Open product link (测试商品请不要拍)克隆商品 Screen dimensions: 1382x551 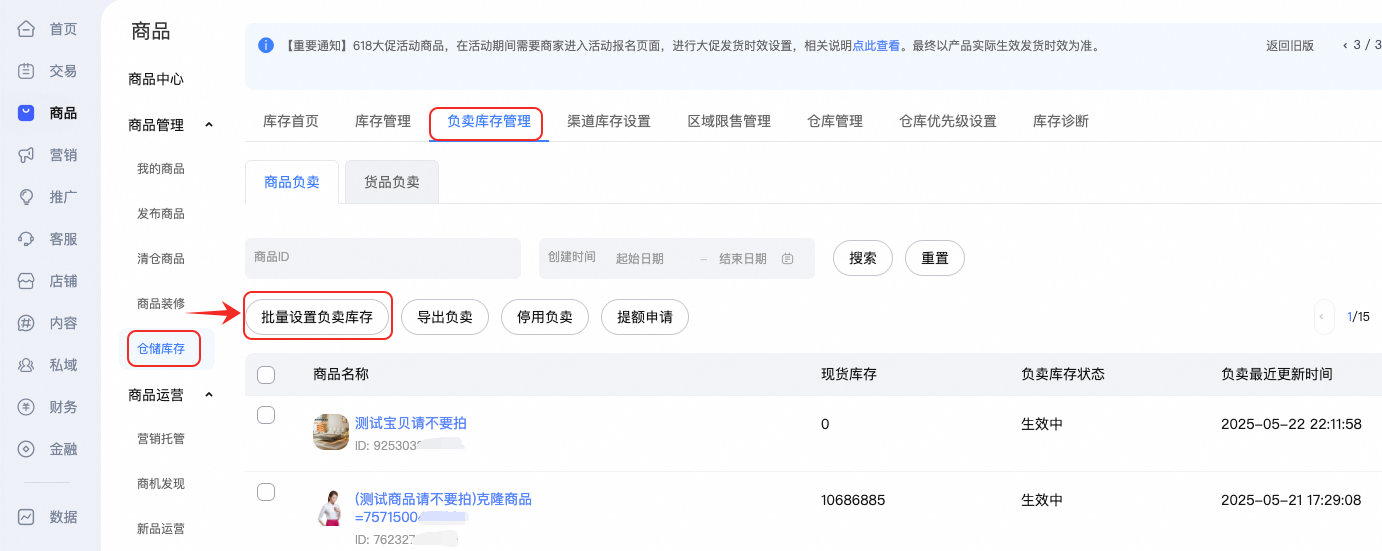pyautogui.click(x=443, y=508)
